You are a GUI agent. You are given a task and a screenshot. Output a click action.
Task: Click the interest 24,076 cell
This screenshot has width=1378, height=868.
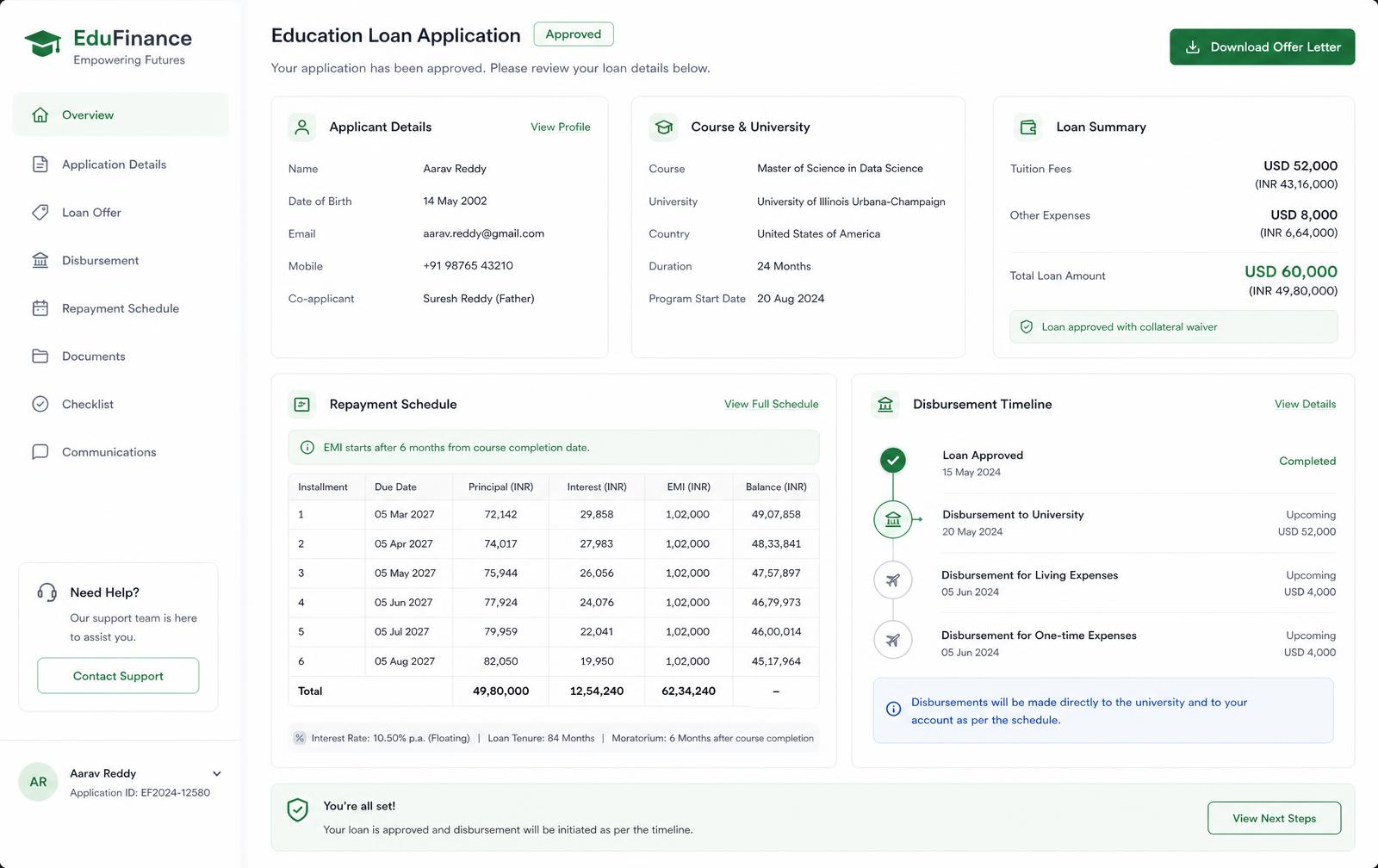(597, 602)
